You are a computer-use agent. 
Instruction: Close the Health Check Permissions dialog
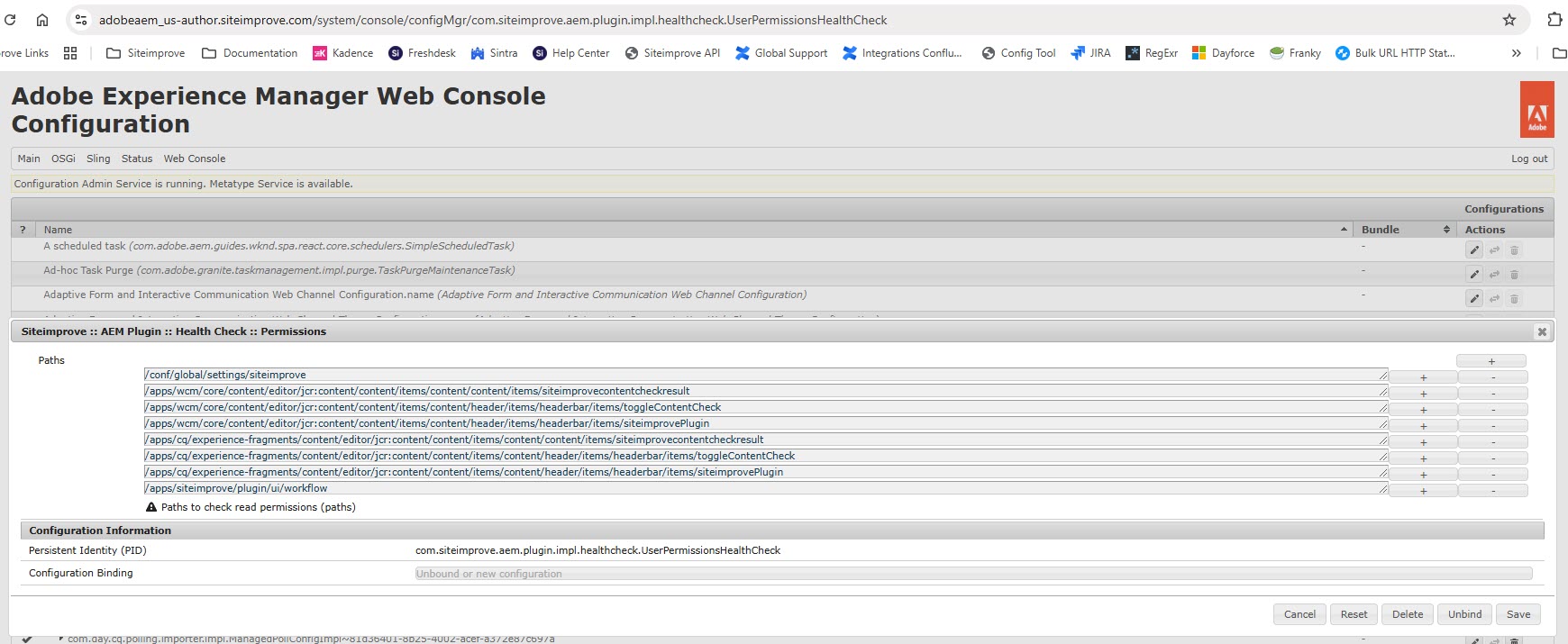tap(1542, 331)
